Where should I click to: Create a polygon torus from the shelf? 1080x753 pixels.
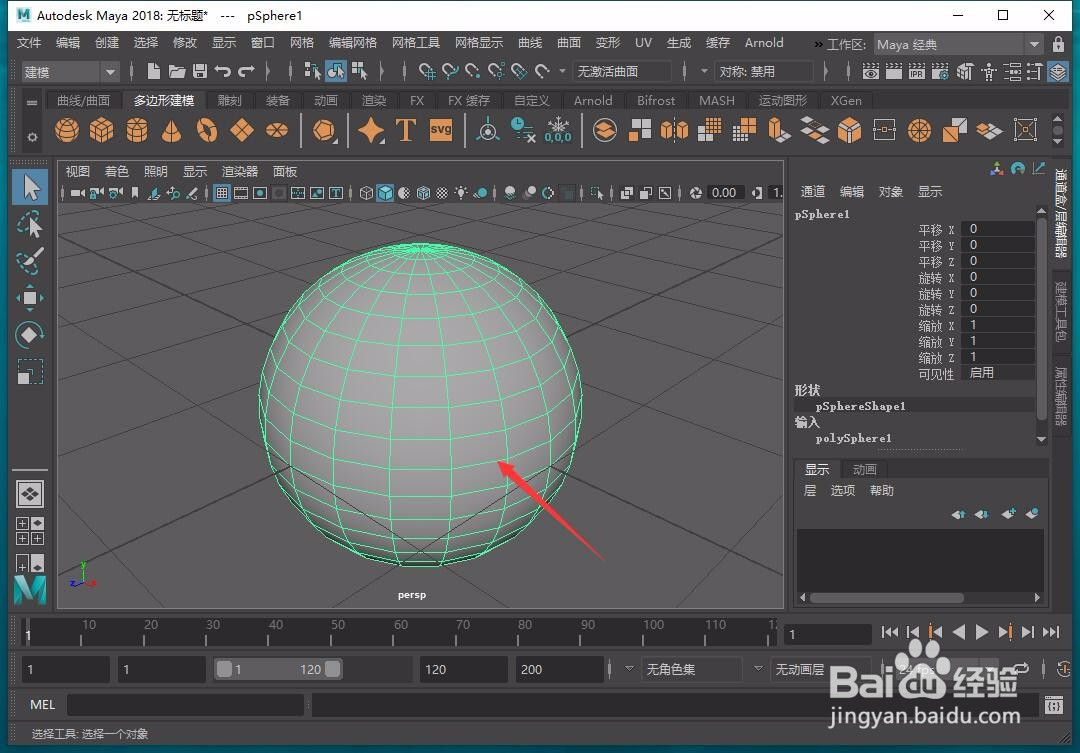click(x=207, y=130)
